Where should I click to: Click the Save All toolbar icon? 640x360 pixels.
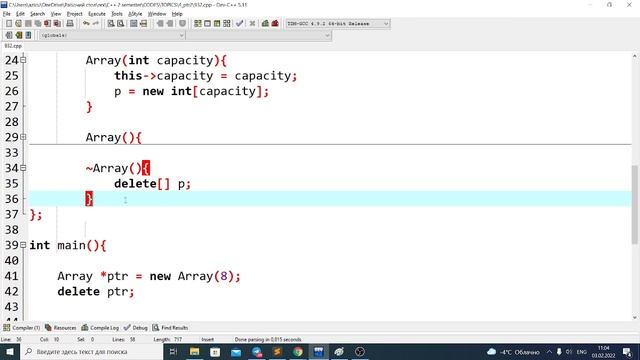click(x=38, y=24)
